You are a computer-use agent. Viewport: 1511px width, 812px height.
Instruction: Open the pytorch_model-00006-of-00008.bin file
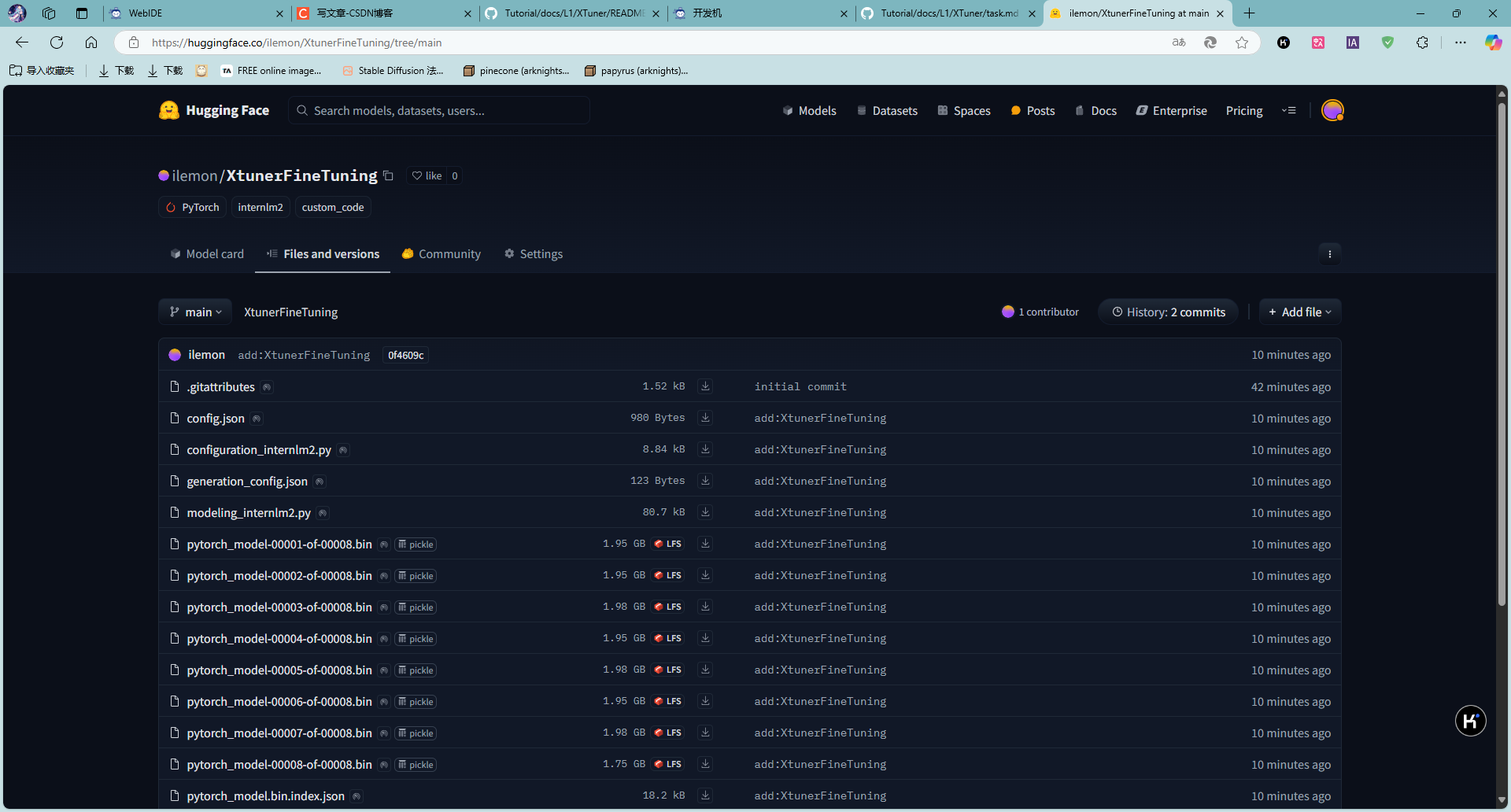pyautogui.click(x=279, y=702)
